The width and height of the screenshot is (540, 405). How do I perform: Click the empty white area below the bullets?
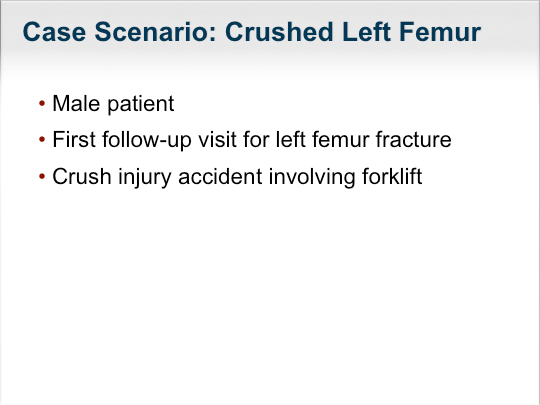(x=270, y=293)
